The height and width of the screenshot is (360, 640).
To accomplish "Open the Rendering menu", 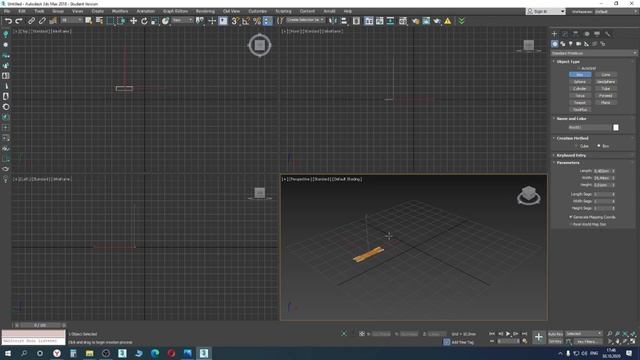I will click(205, 11).
